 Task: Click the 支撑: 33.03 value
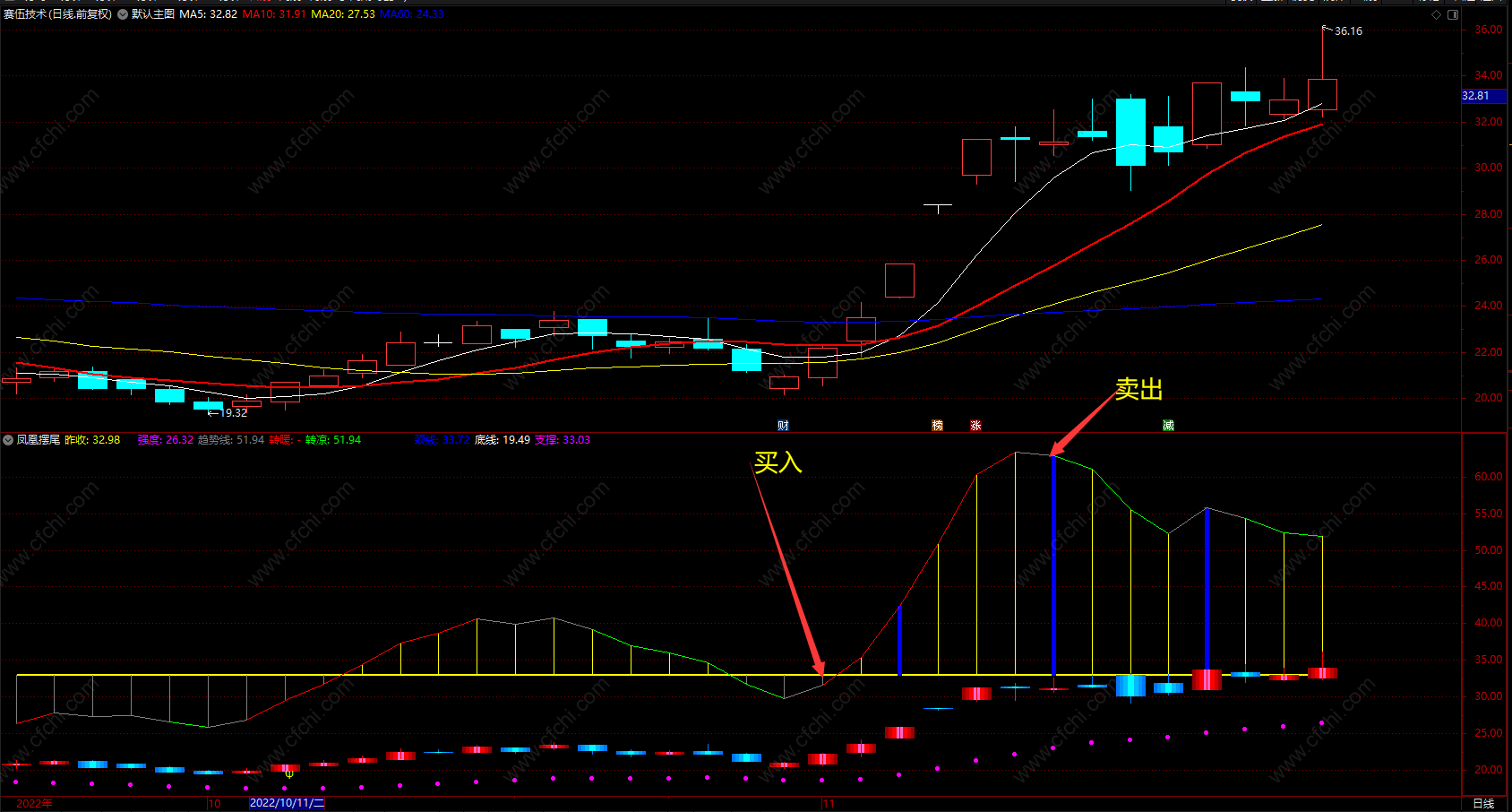[563, 440]
